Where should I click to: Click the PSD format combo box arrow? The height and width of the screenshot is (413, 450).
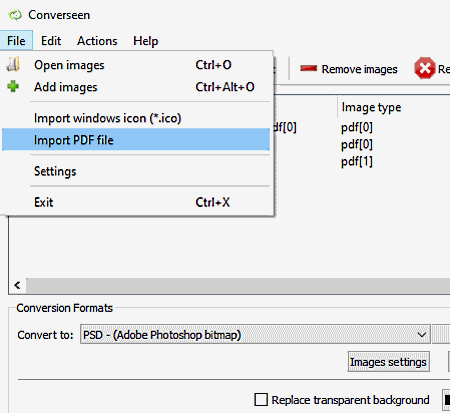[x=422, y=334]
